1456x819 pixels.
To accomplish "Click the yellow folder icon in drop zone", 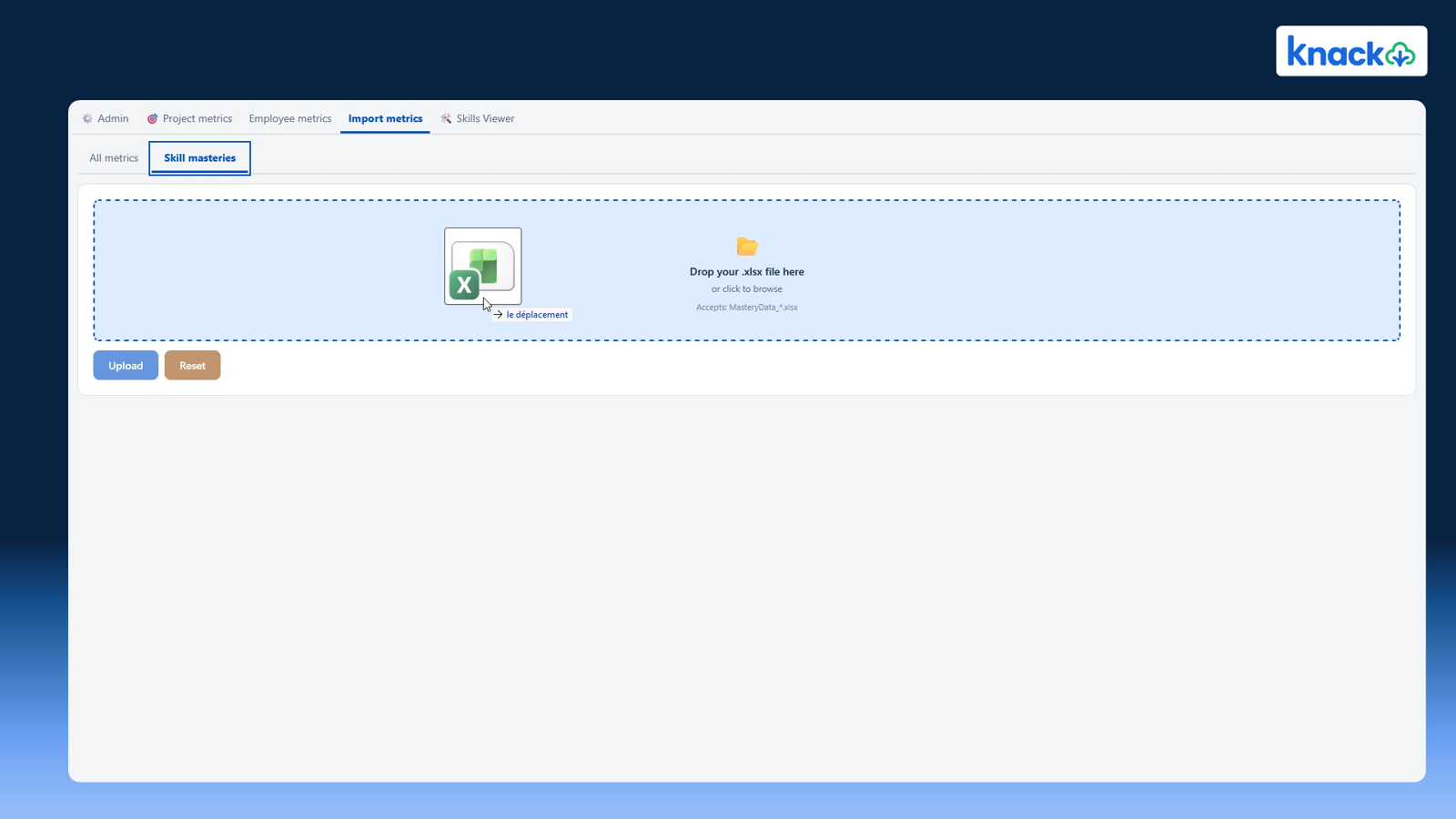I will [746, 247].
